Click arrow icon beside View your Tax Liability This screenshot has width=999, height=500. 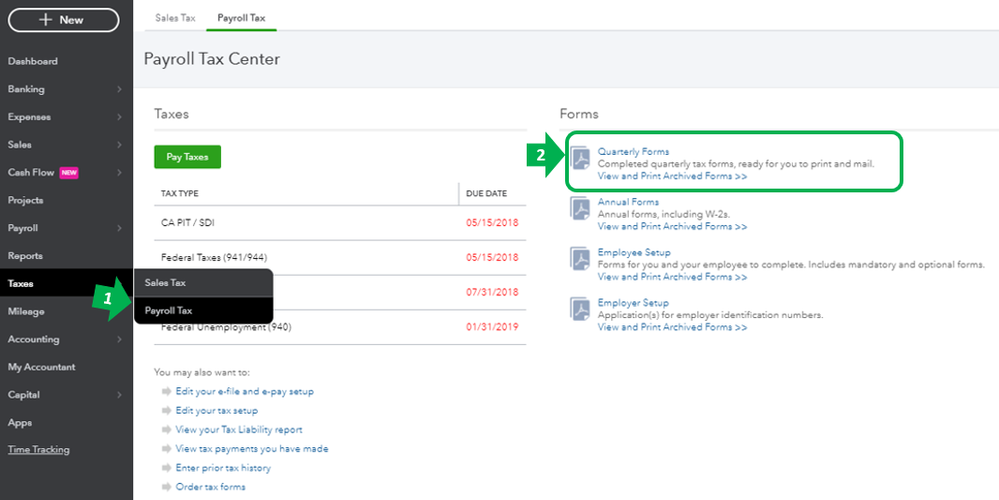(167, 430)
